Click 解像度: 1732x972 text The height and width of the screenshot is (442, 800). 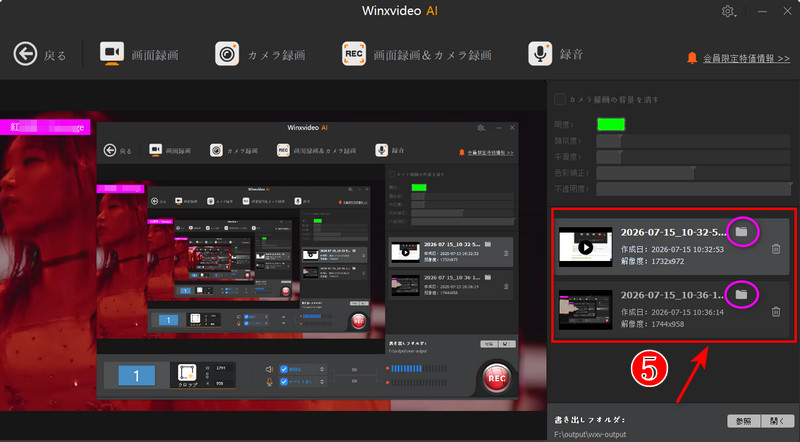[653, 261]
